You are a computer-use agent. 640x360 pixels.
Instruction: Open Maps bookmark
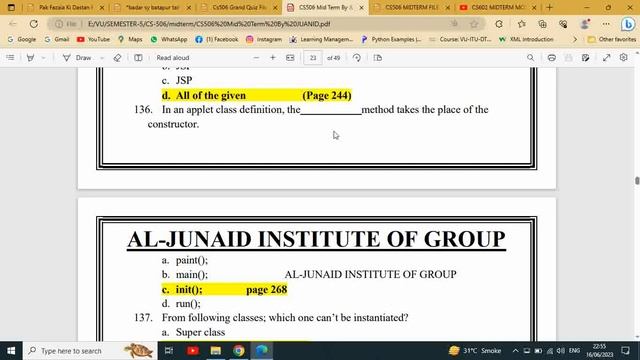[x=130, y=39]
